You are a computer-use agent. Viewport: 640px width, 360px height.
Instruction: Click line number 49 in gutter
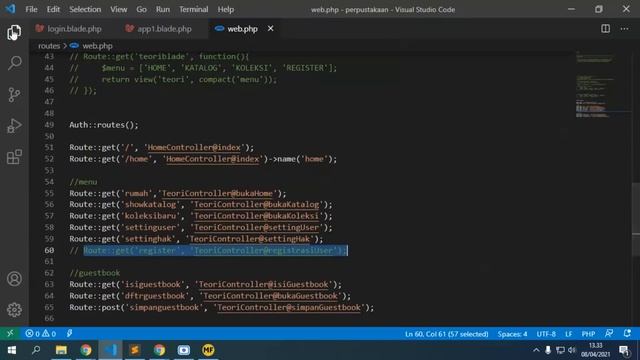[49, 125]
